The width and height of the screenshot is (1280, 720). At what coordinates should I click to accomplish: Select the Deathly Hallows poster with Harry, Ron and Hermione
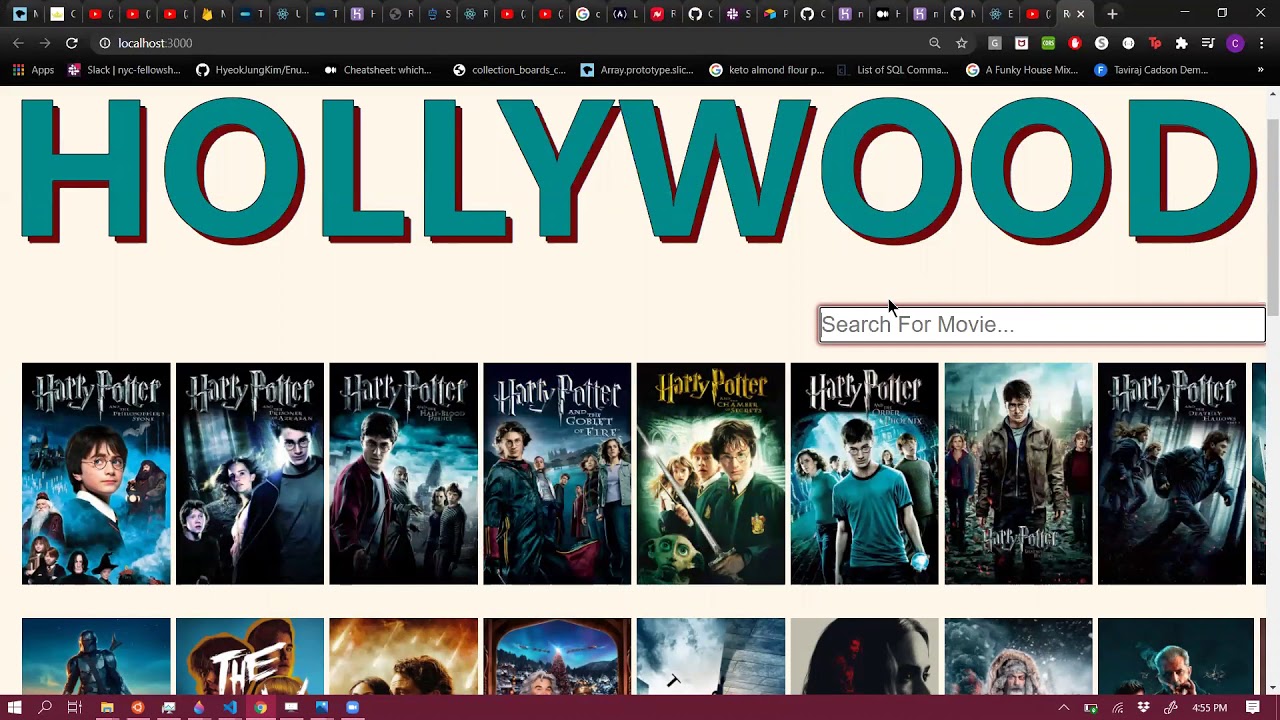tap(1018, 474)
